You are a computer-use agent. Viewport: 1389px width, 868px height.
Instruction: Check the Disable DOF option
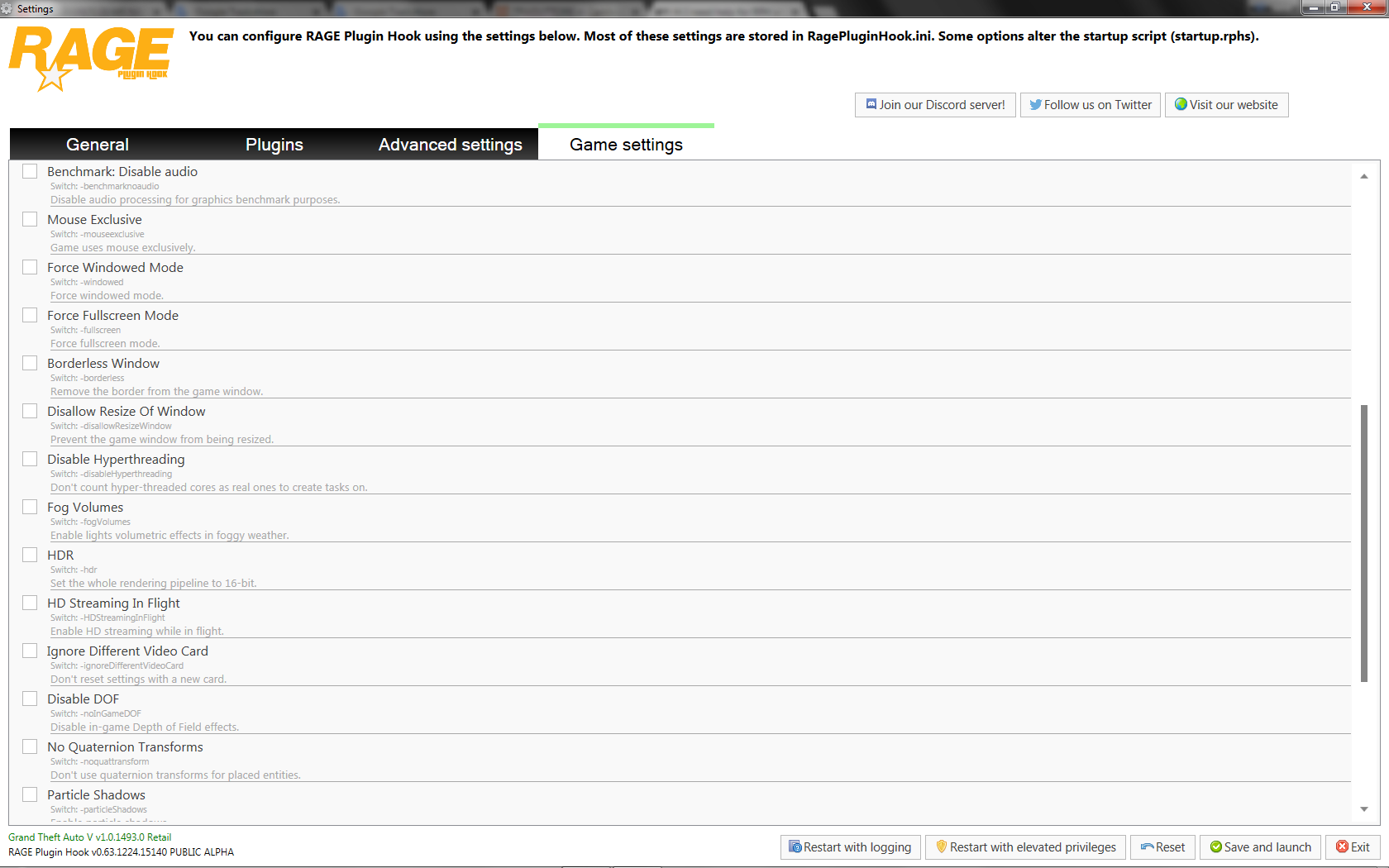[30, 699]
